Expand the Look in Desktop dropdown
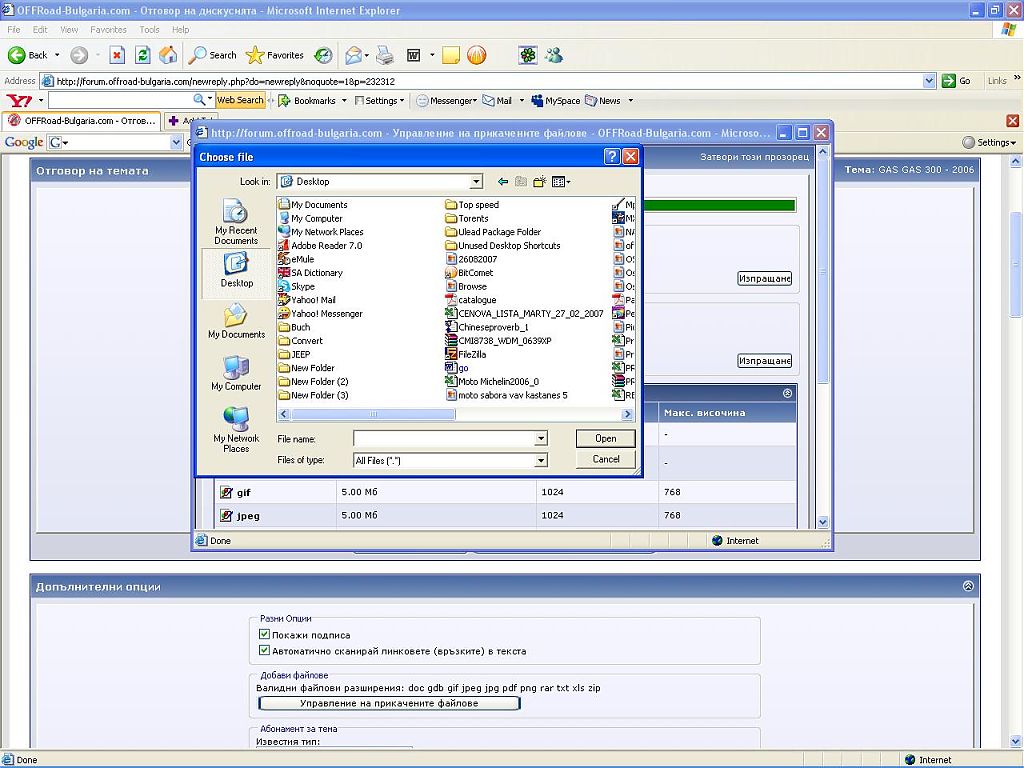The width and height of the screenshot is (1024, 768). click(476, 182)
